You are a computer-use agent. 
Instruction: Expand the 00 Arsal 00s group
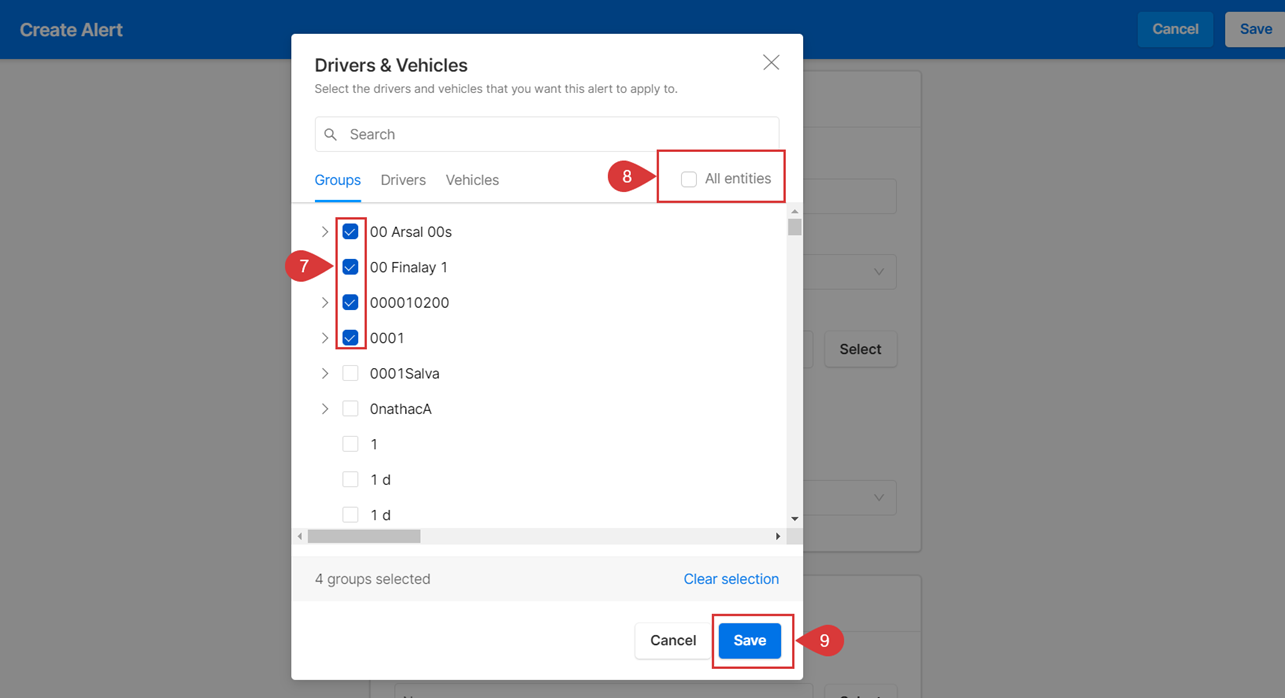coord(325,231)
